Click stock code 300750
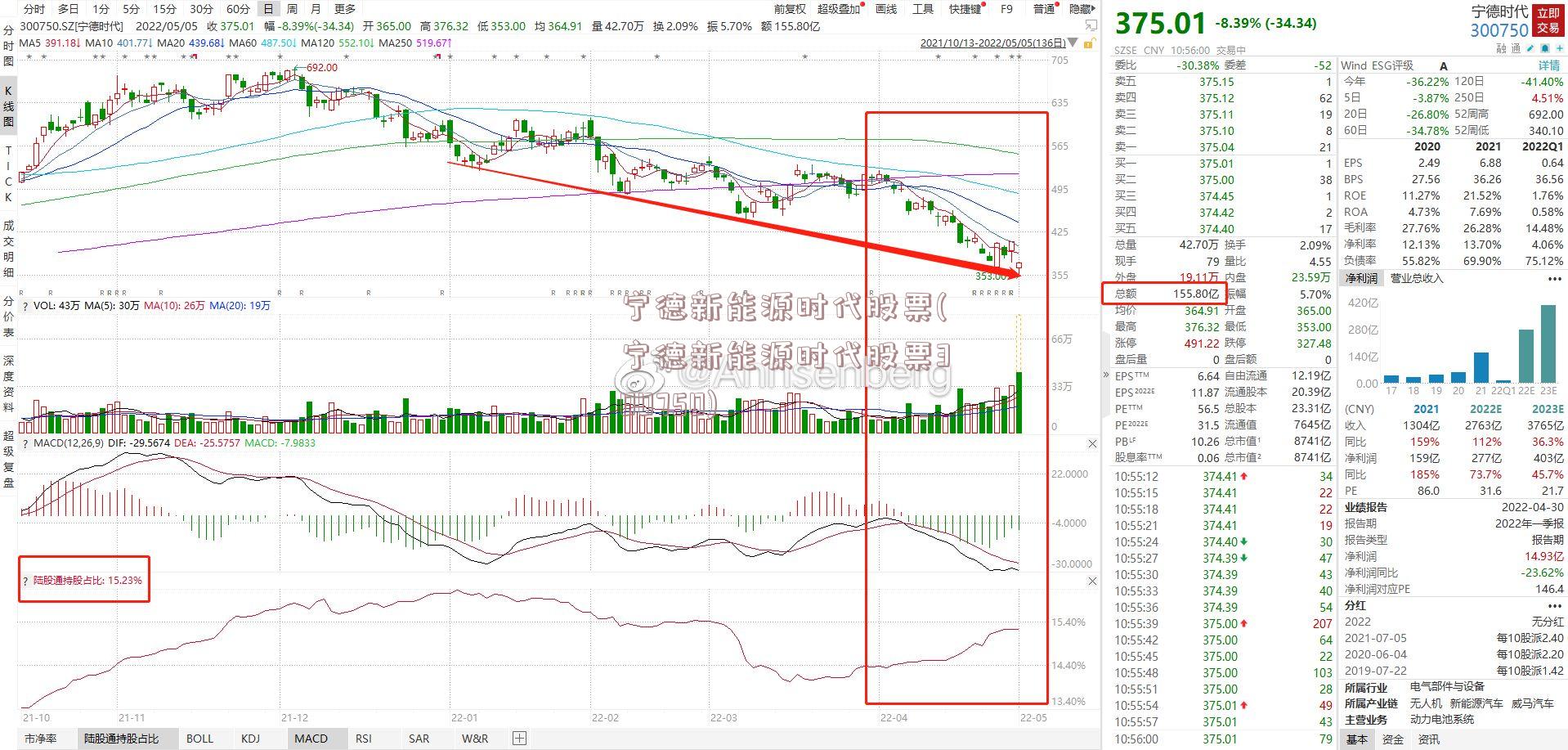Image resolution: width=1568 pixels, height=750 pixels. tap(1499, 30)
